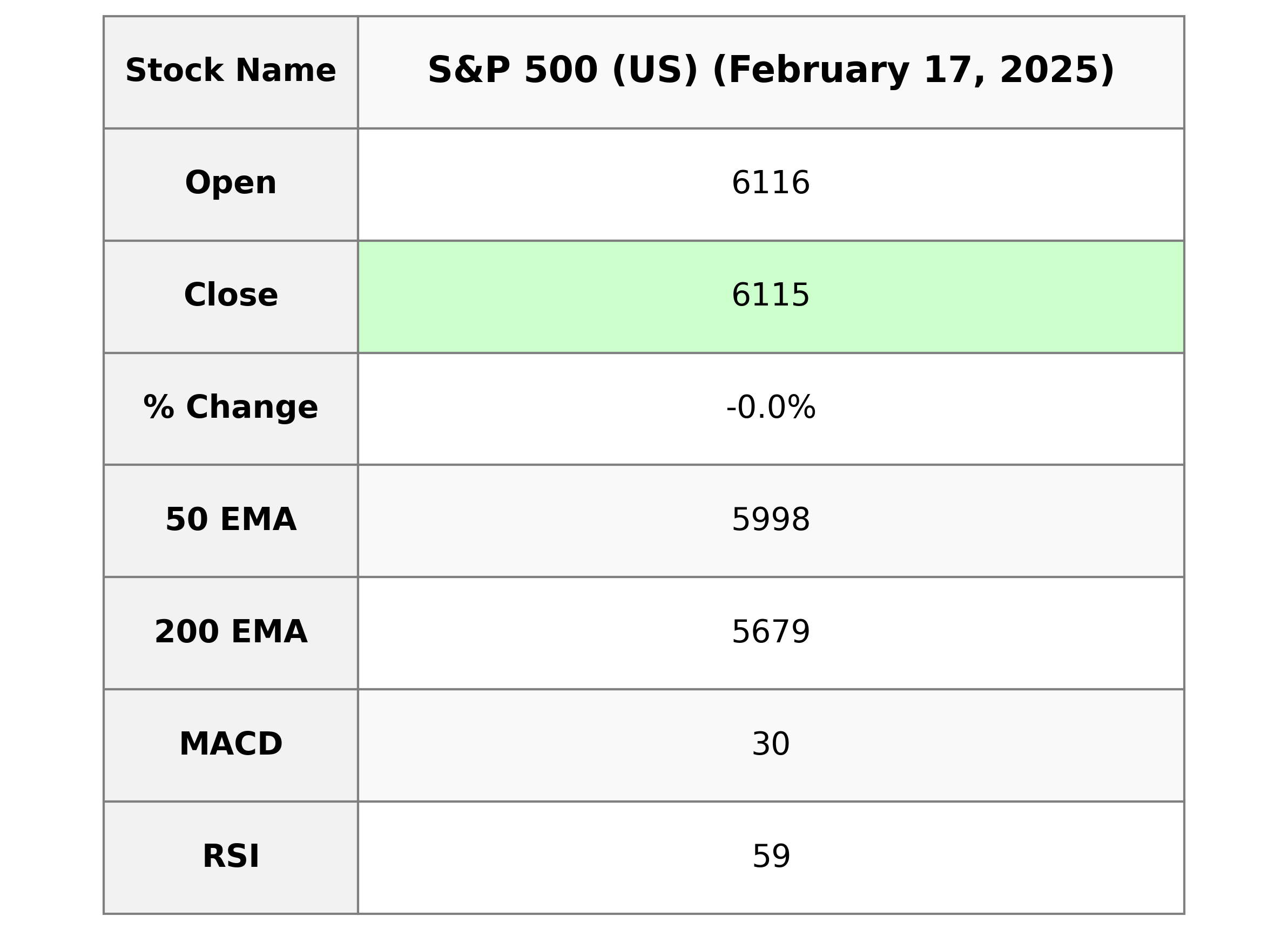Click the 50 EMA value 5998
Screen dimensions: 1288x930
point(770,519)
